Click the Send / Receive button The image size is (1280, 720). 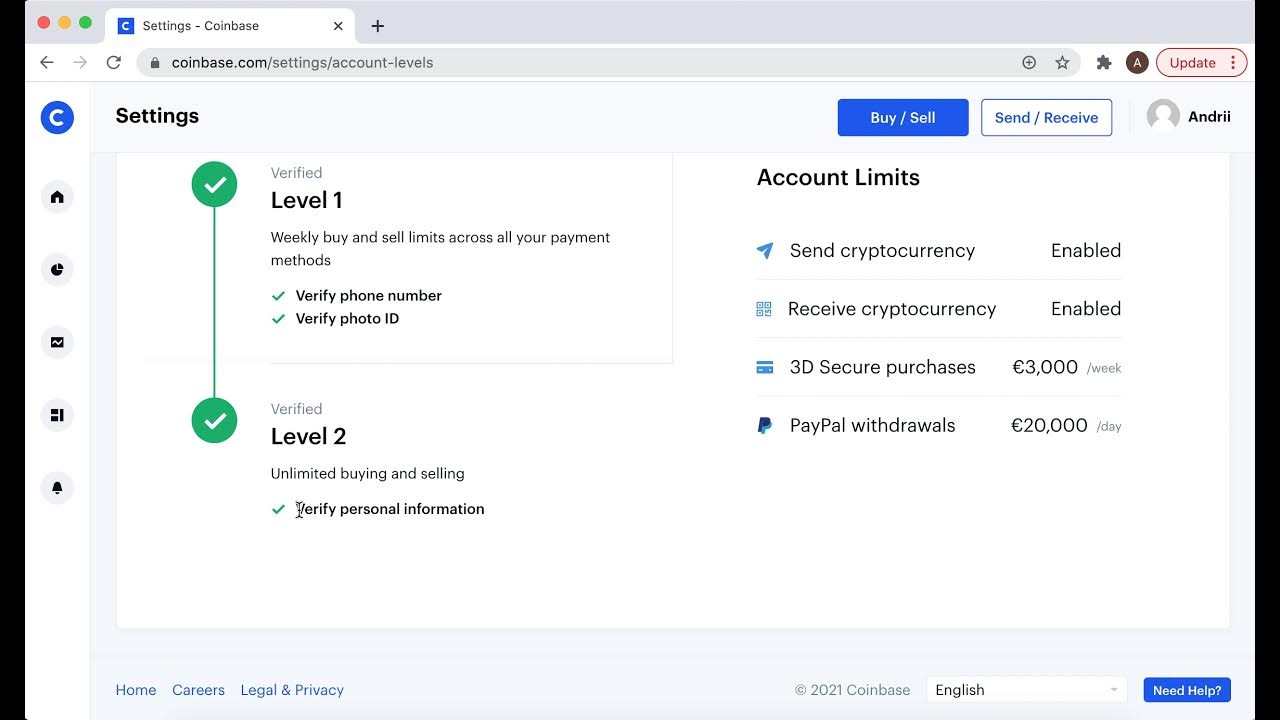click(x=1046, y=117)
